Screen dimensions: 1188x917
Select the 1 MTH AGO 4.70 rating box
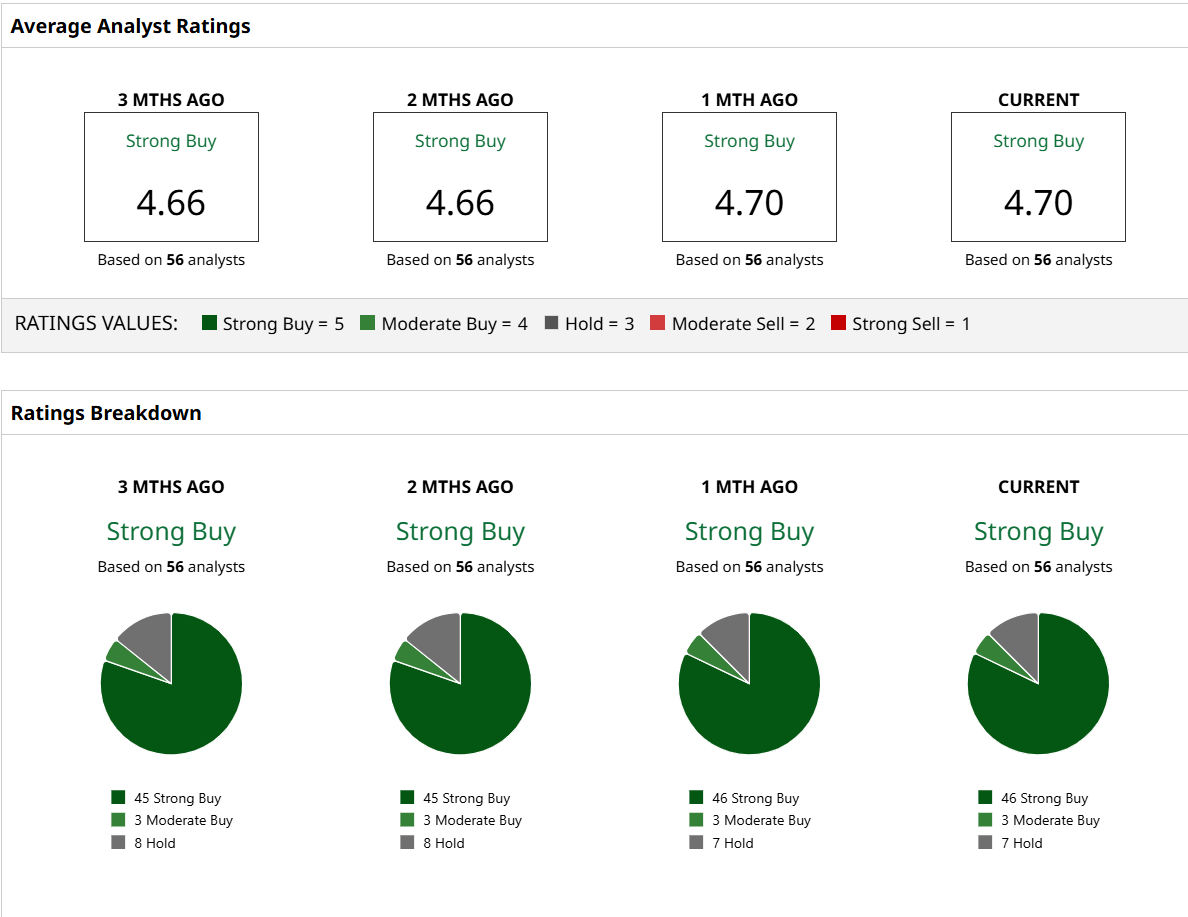[x=749, y=177]
